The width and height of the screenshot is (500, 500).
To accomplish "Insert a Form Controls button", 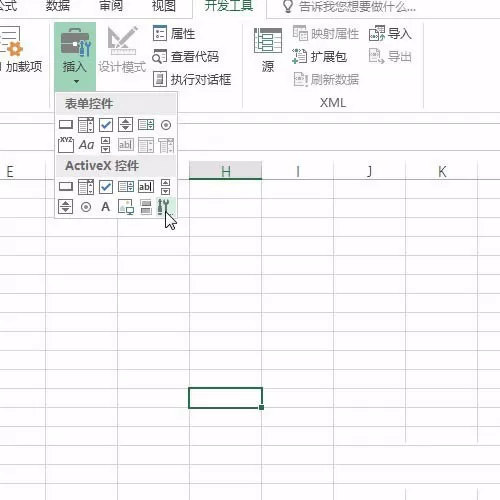I will [x=66, y=125].
